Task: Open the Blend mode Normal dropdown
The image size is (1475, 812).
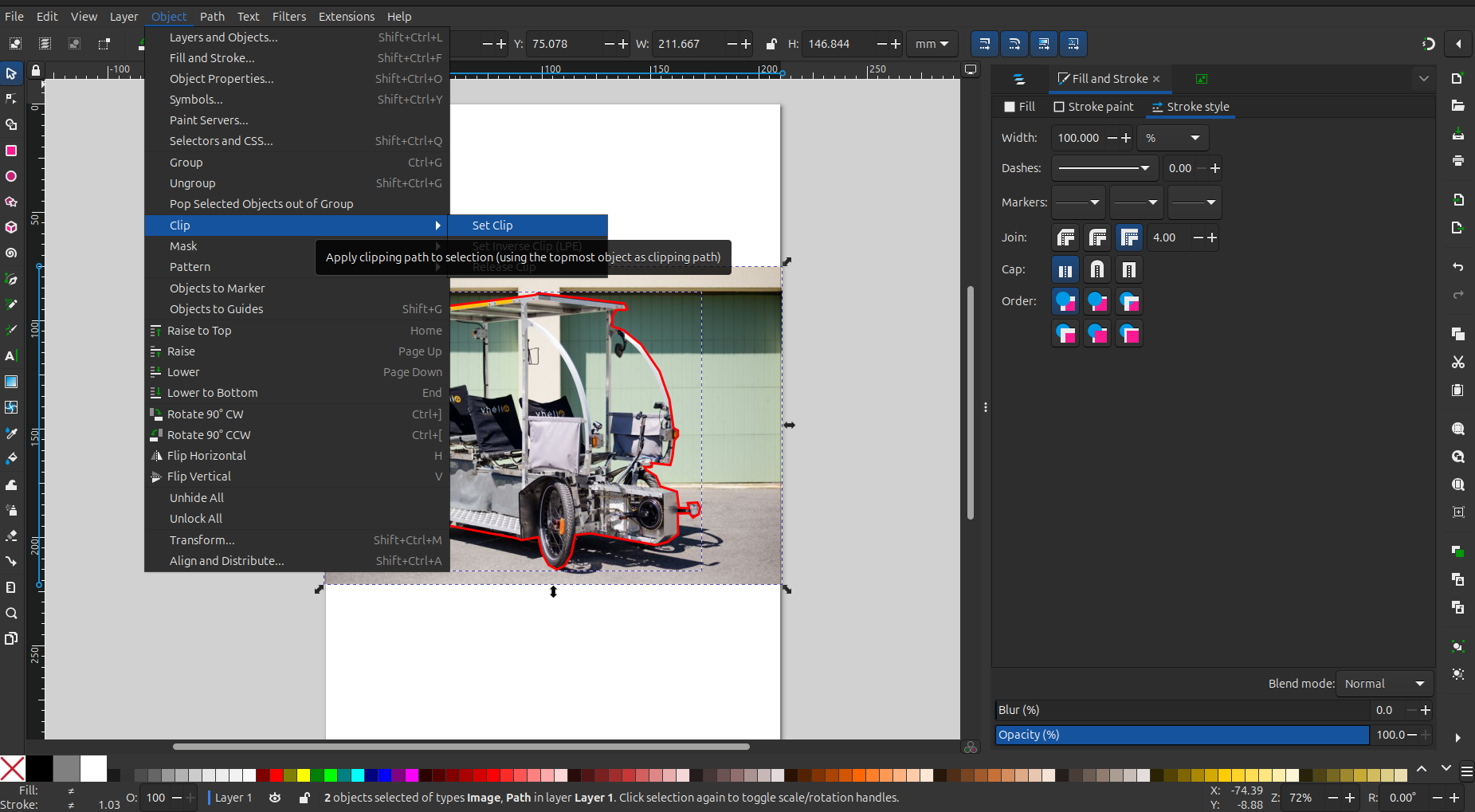Action: tap(1384, 684)
